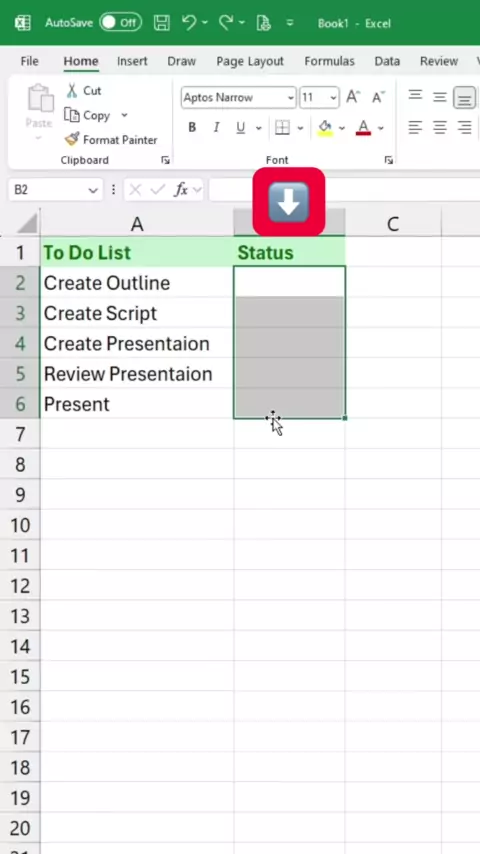Select cell A3 Create Script
The image size is (480, 854).
pyautogui.click(x=137, y=313)
